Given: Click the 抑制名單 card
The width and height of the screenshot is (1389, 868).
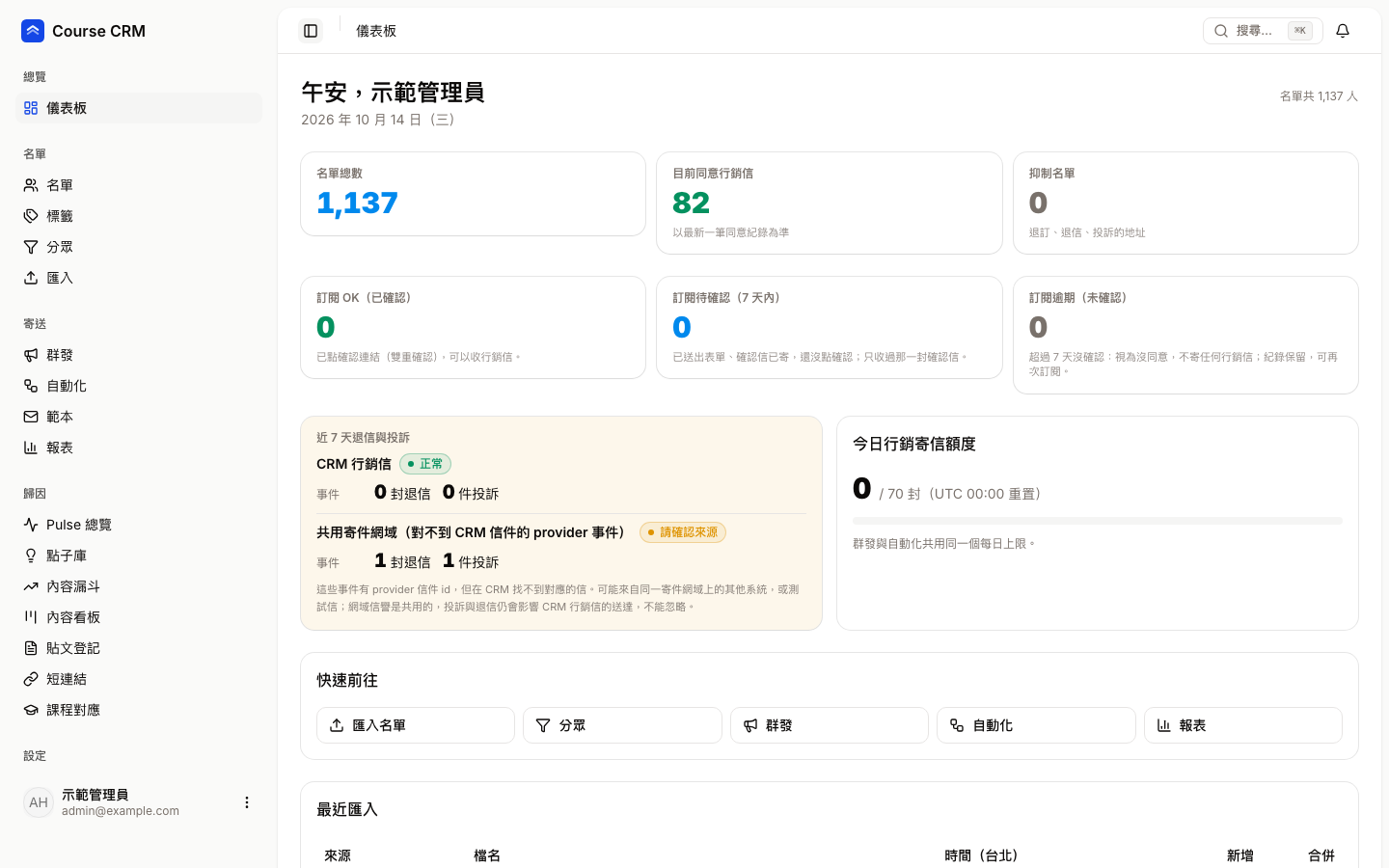Looking at the screenshot, I should pos(1185,203).
